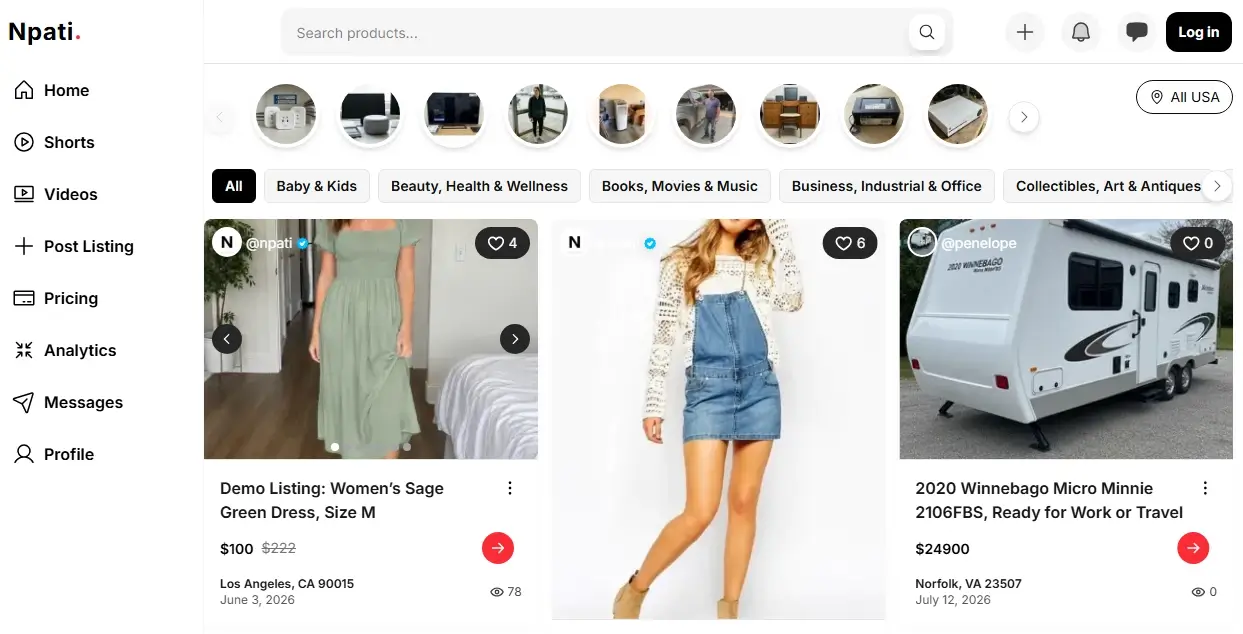The height and width of the screenshot is (634, 1243).
Task: Show next image of the green dress
Action: [x=515, y=339]
